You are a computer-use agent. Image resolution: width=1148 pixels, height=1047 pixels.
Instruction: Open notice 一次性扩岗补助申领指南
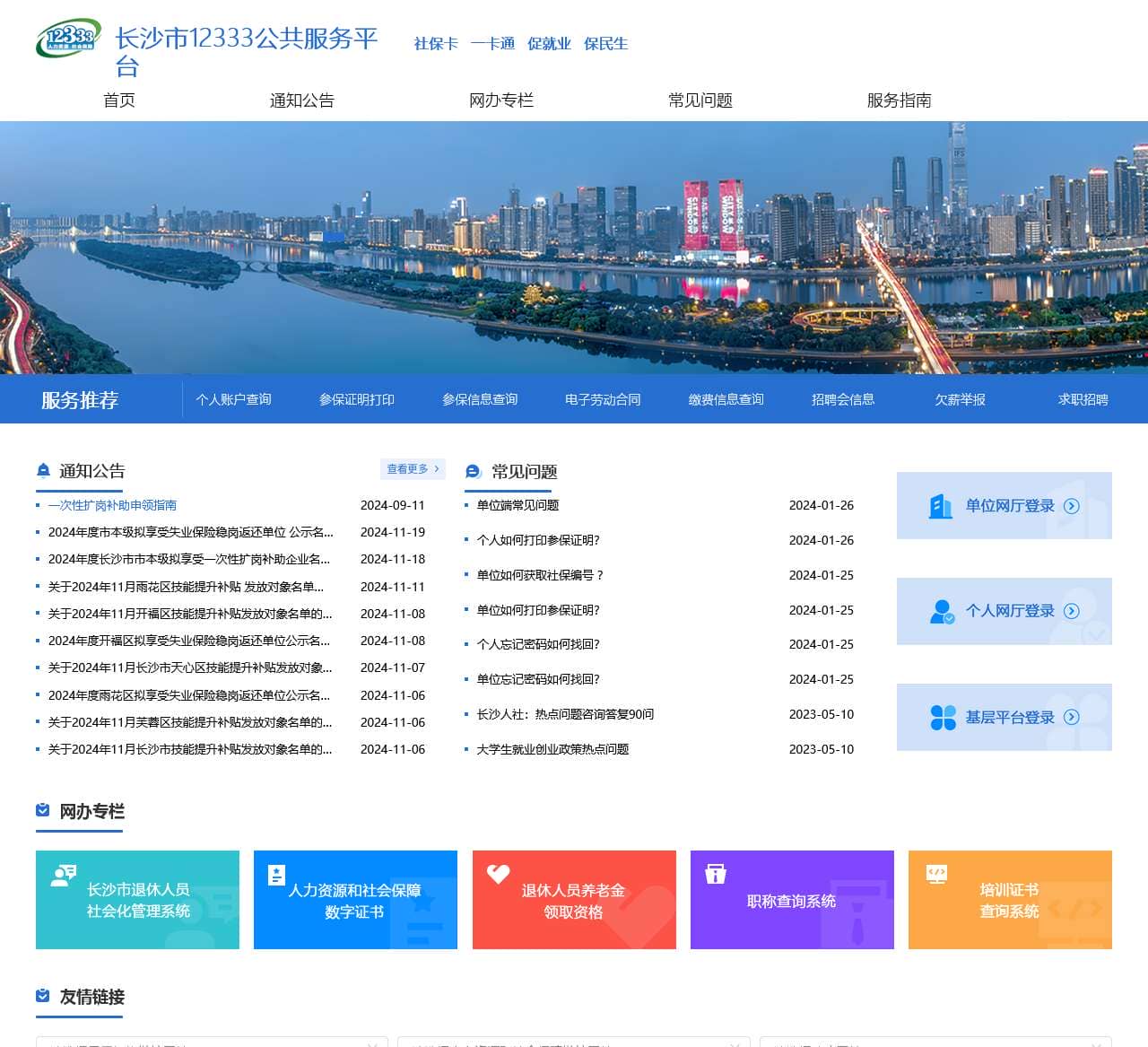(x=112, y=505)
